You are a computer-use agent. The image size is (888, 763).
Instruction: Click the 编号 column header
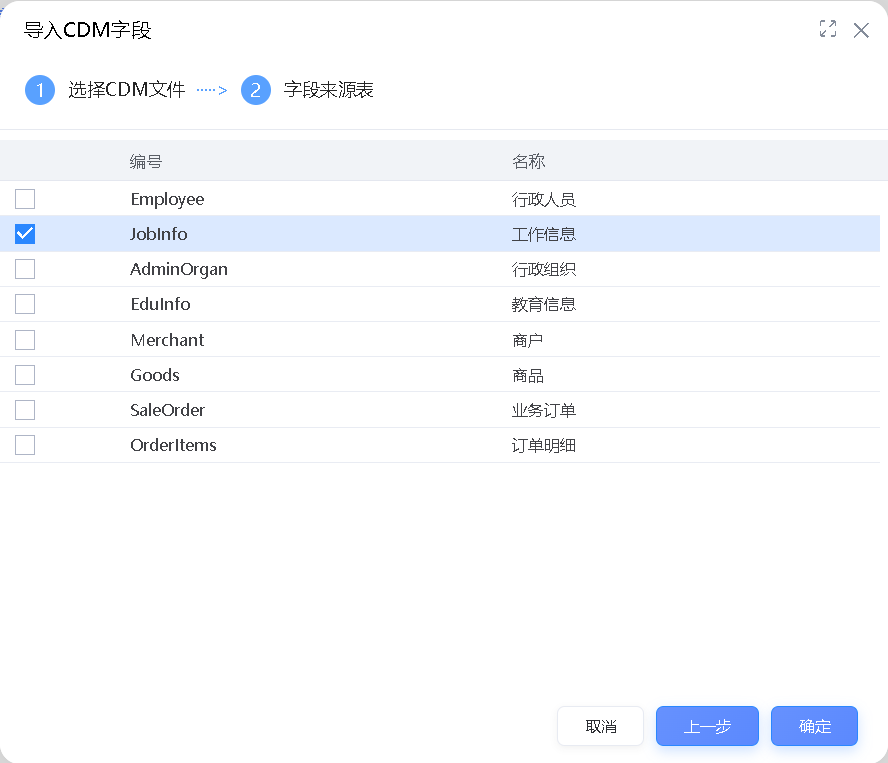pos(146,161)
